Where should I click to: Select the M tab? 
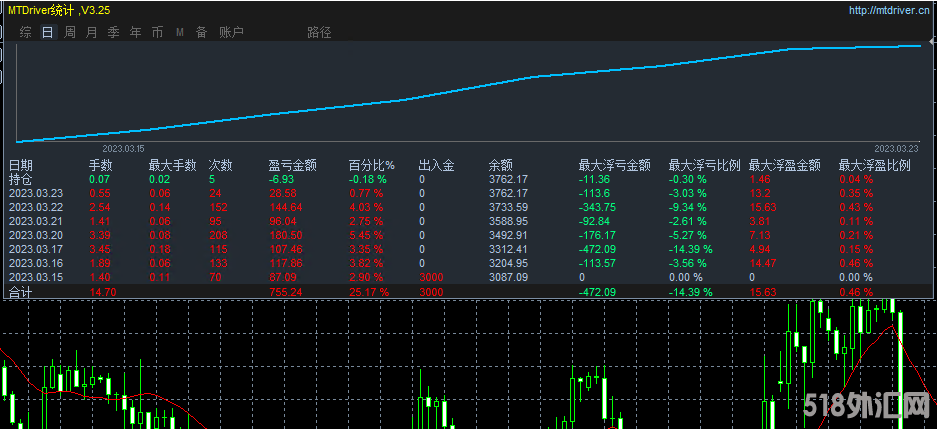(180, 32)
